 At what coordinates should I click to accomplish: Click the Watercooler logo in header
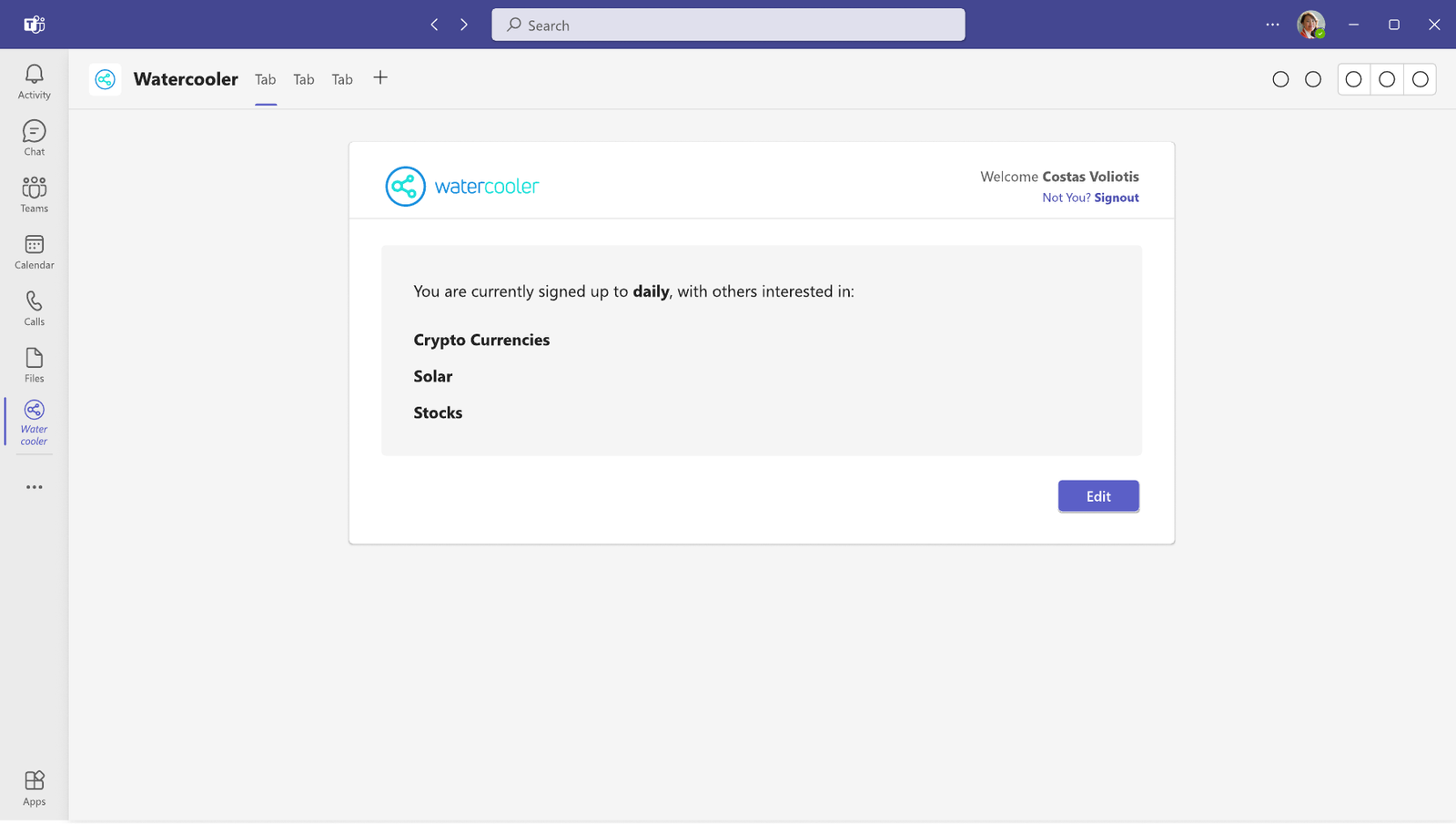click(462, 186)
